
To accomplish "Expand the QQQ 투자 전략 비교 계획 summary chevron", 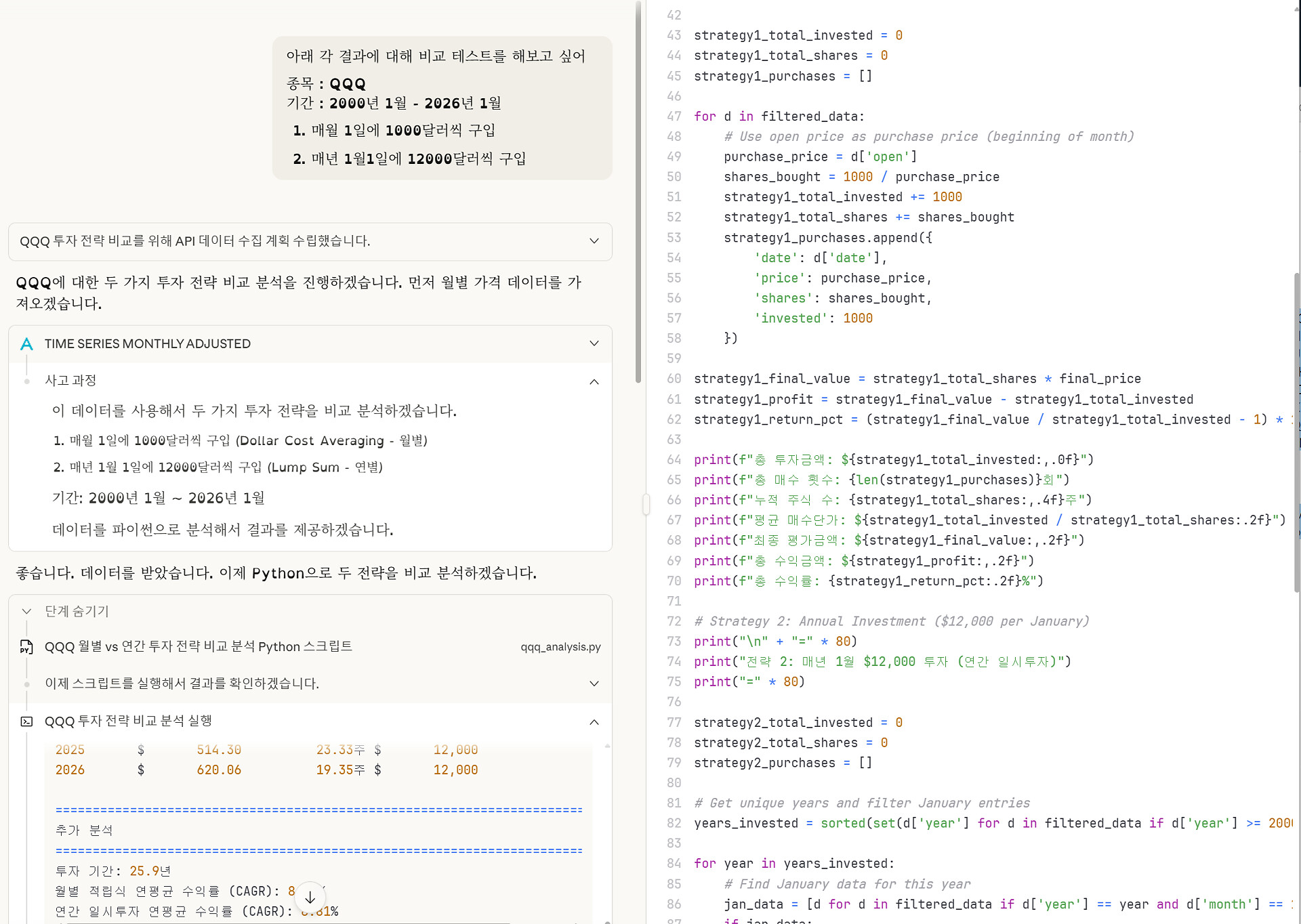I will [x=594, y=241].
